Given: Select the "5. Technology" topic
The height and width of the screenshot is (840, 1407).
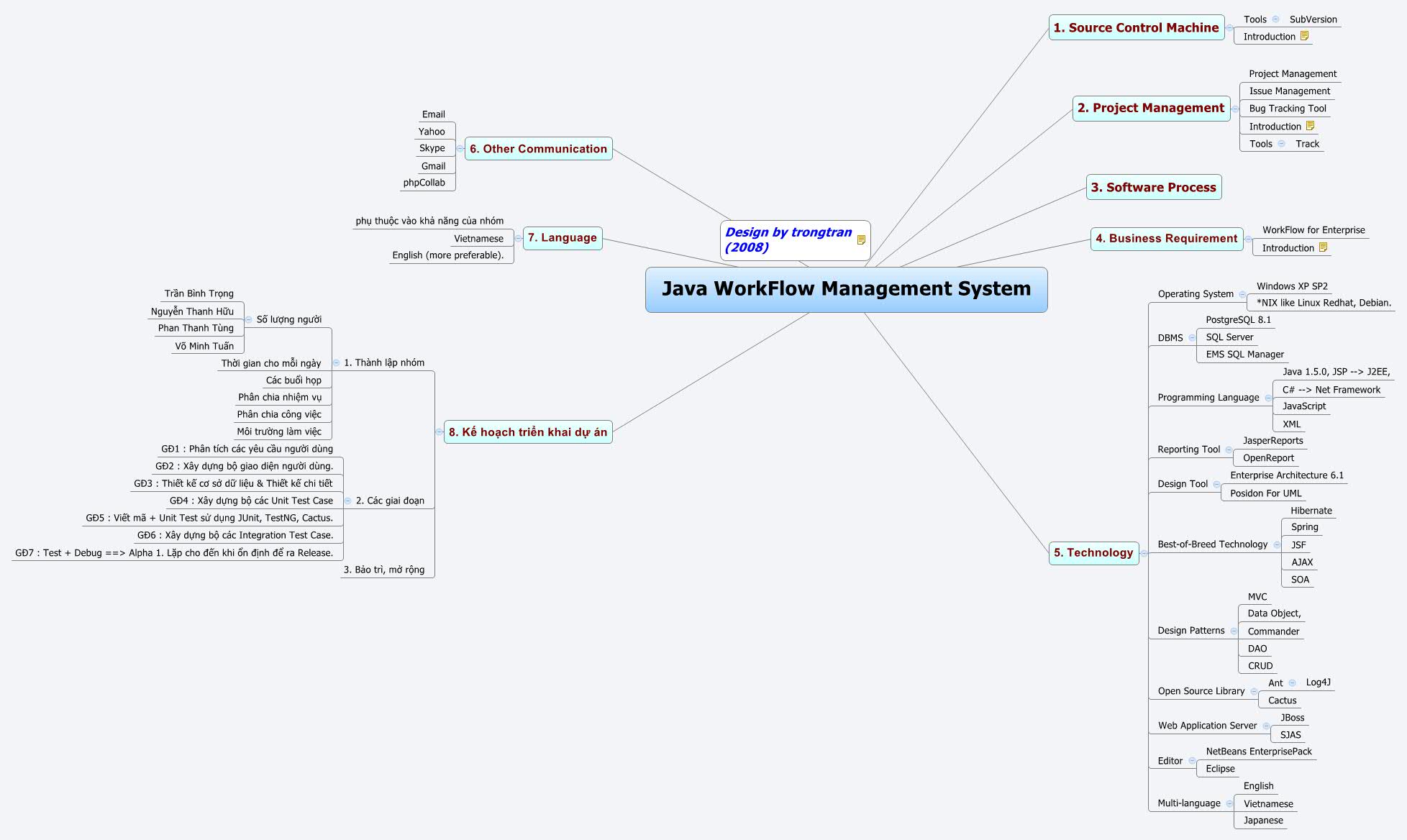Looking at the screenshot, I should pos(1093,553).
